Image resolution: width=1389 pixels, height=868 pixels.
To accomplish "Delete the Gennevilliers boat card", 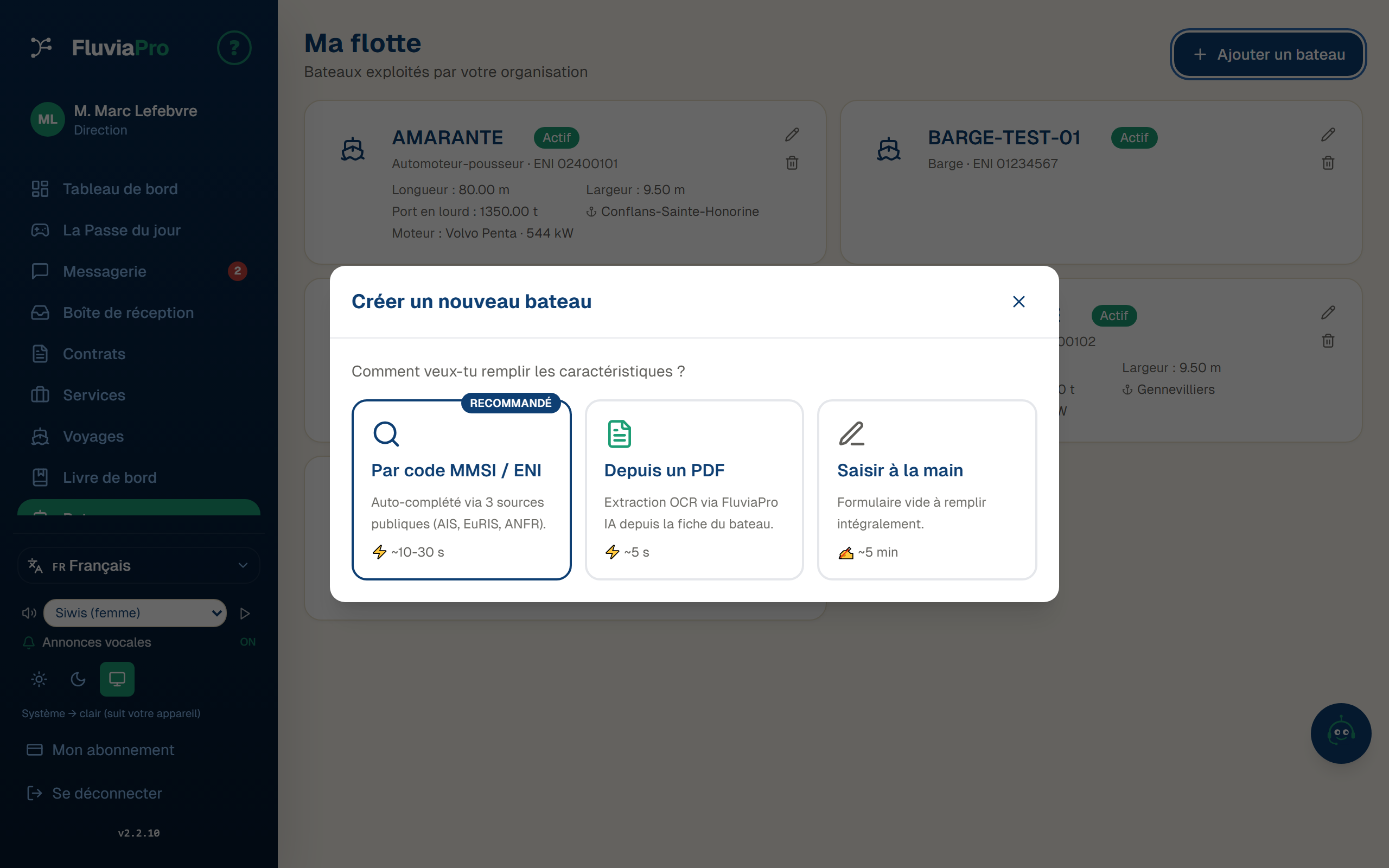I will (1328, 341).
